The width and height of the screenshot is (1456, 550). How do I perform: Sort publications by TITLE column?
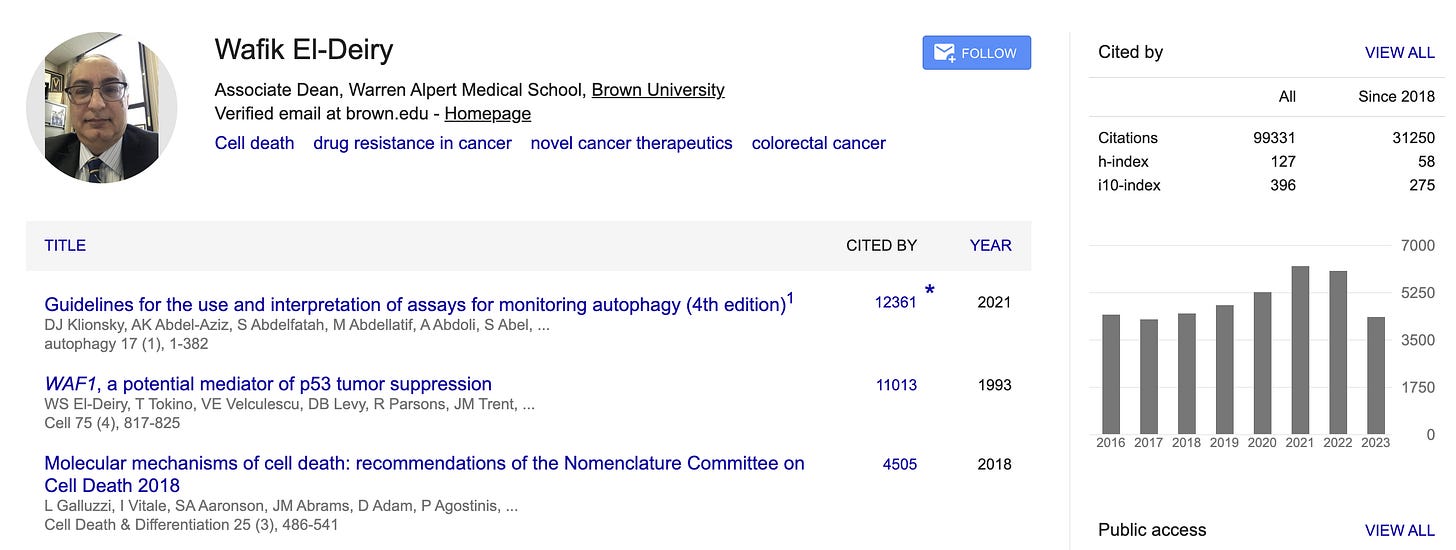click(65, 245)
